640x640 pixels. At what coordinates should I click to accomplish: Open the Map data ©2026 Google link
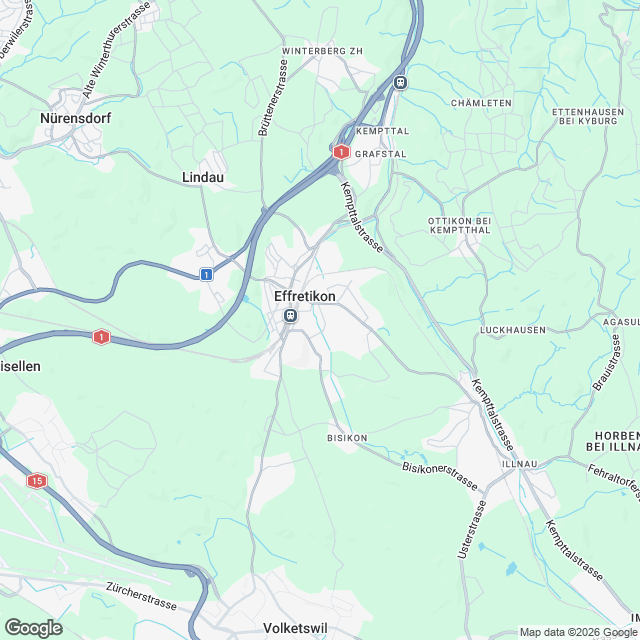(578, 633)
